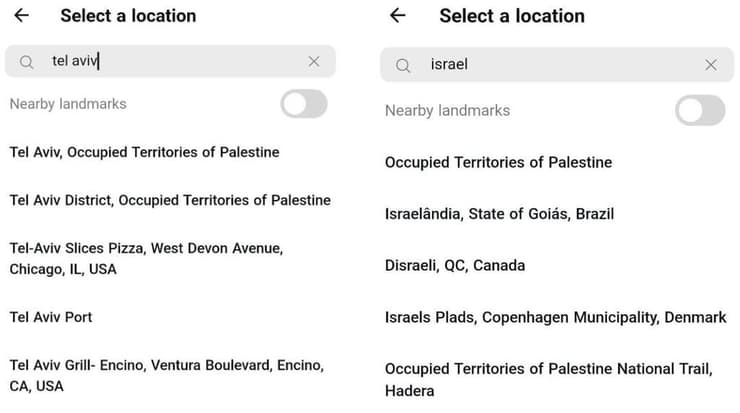Select Israels Plads, Copenhagen Municipality
The height and width of the screenshot is (413, 740).
click(555, 317)
